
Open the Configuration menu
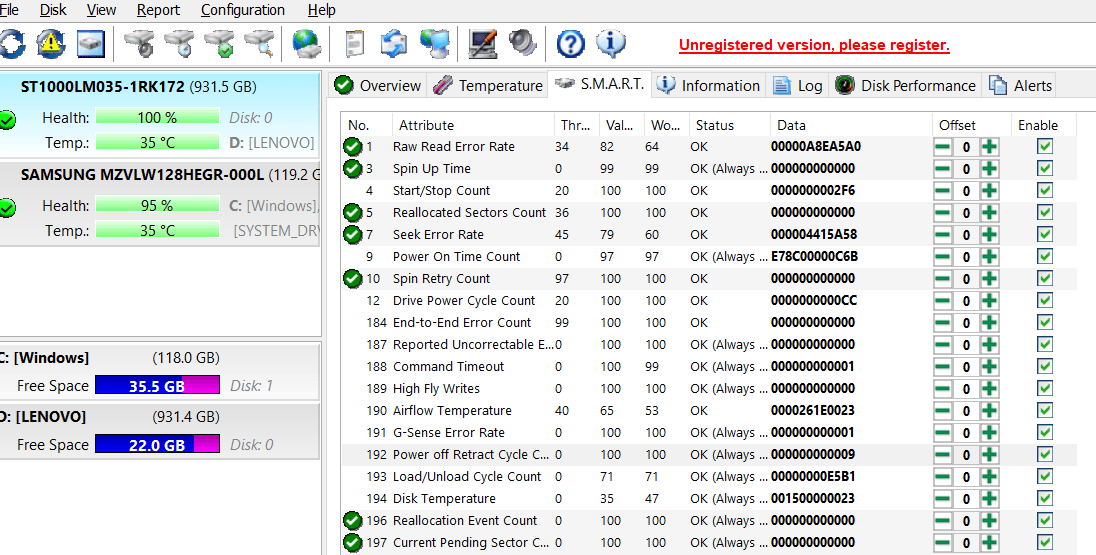[243, 10]
